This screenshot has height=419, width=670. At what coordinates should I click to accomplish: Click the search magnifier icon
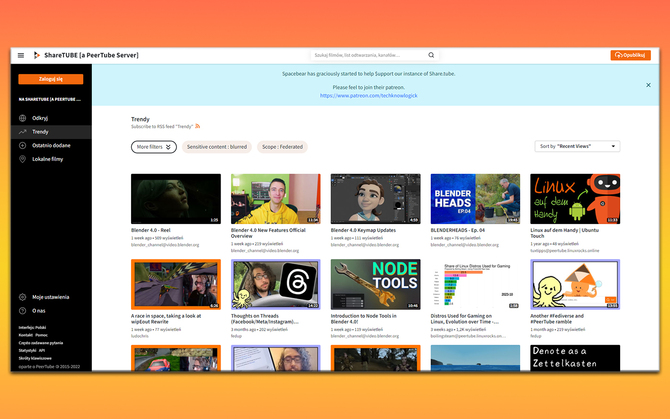point(431,55)
